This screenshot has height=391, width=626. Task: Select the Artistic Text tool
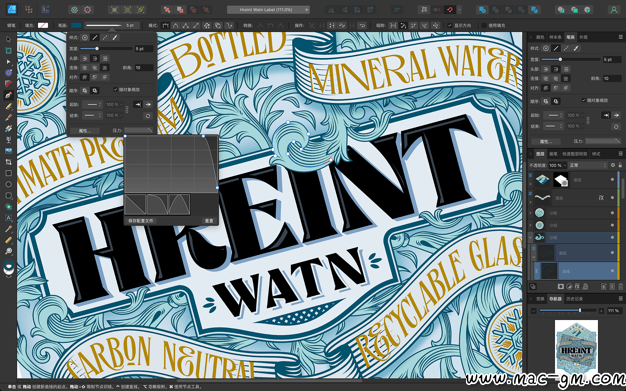(8, 218)
